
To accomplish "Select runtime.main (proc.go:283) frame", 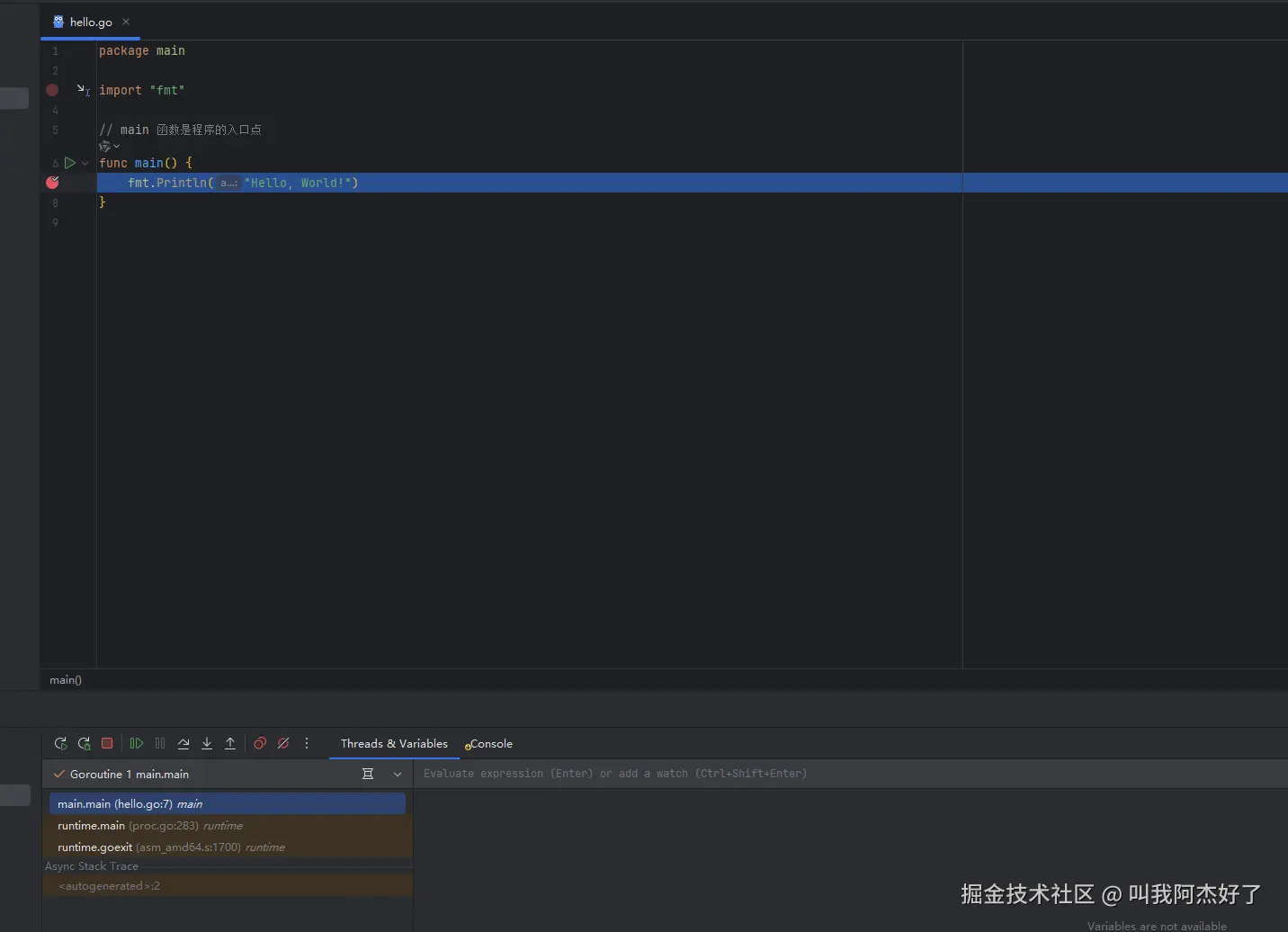I will pos(228,826).
